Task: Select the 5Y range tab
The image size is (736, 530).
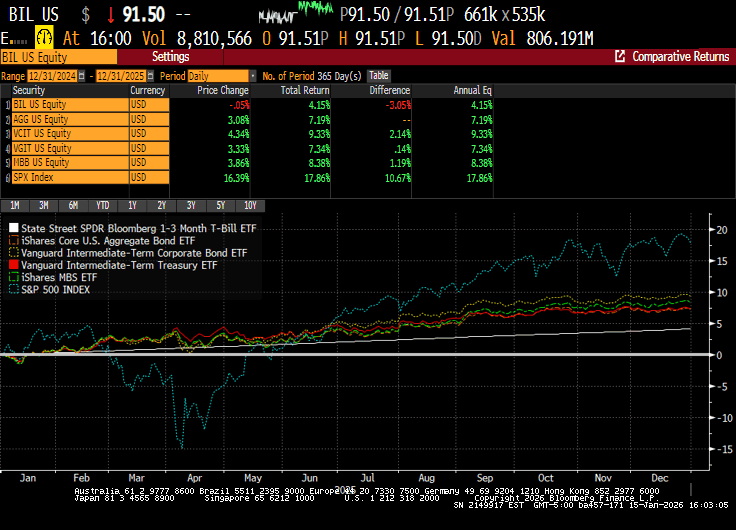Action: coord(221,206)
